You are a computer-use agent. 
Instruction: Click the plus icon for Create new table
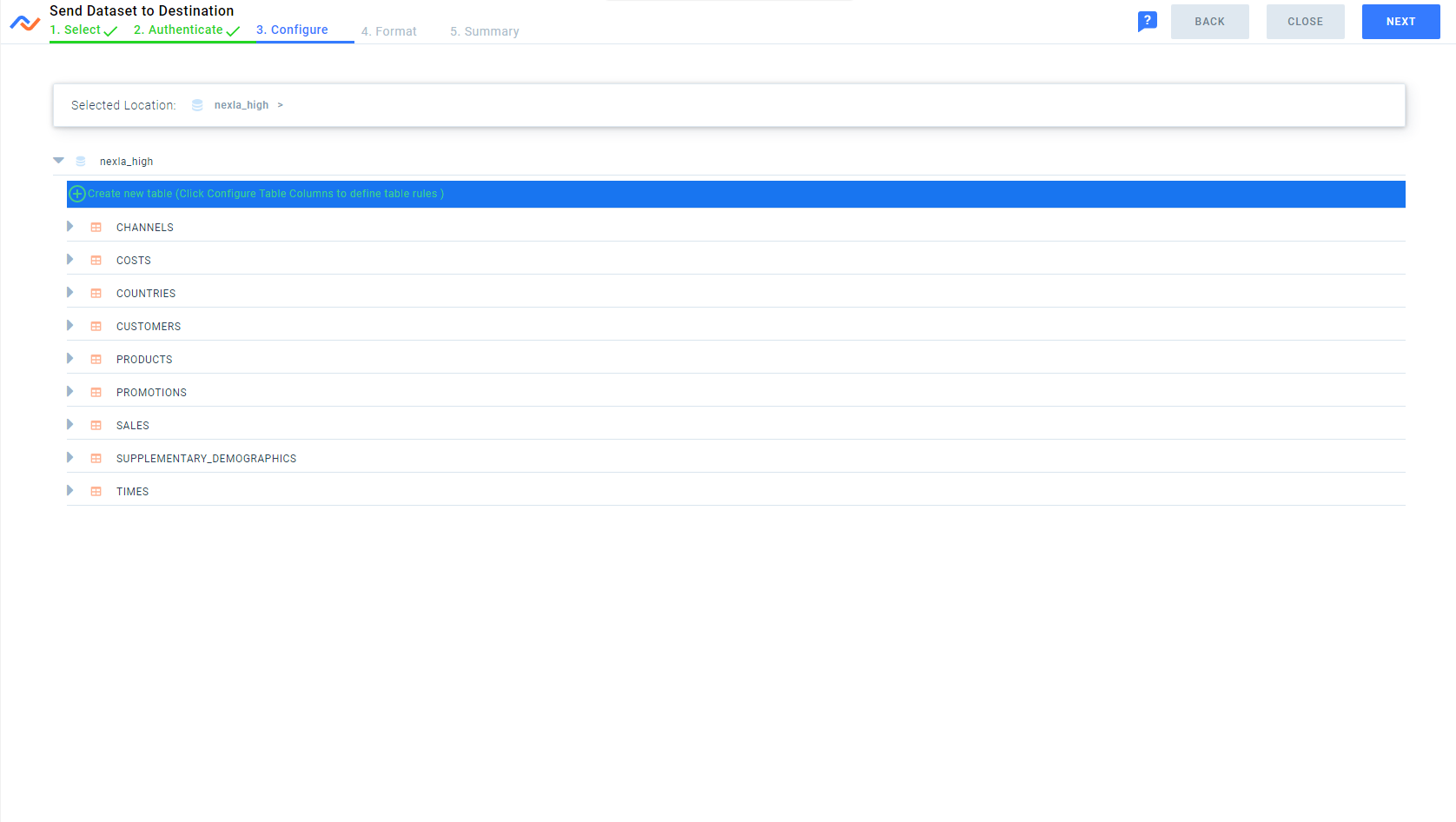point(77,194)
